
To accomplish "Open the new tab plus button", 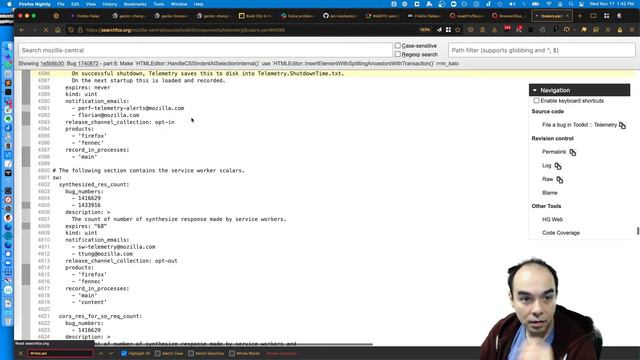I will pos(580,16).
